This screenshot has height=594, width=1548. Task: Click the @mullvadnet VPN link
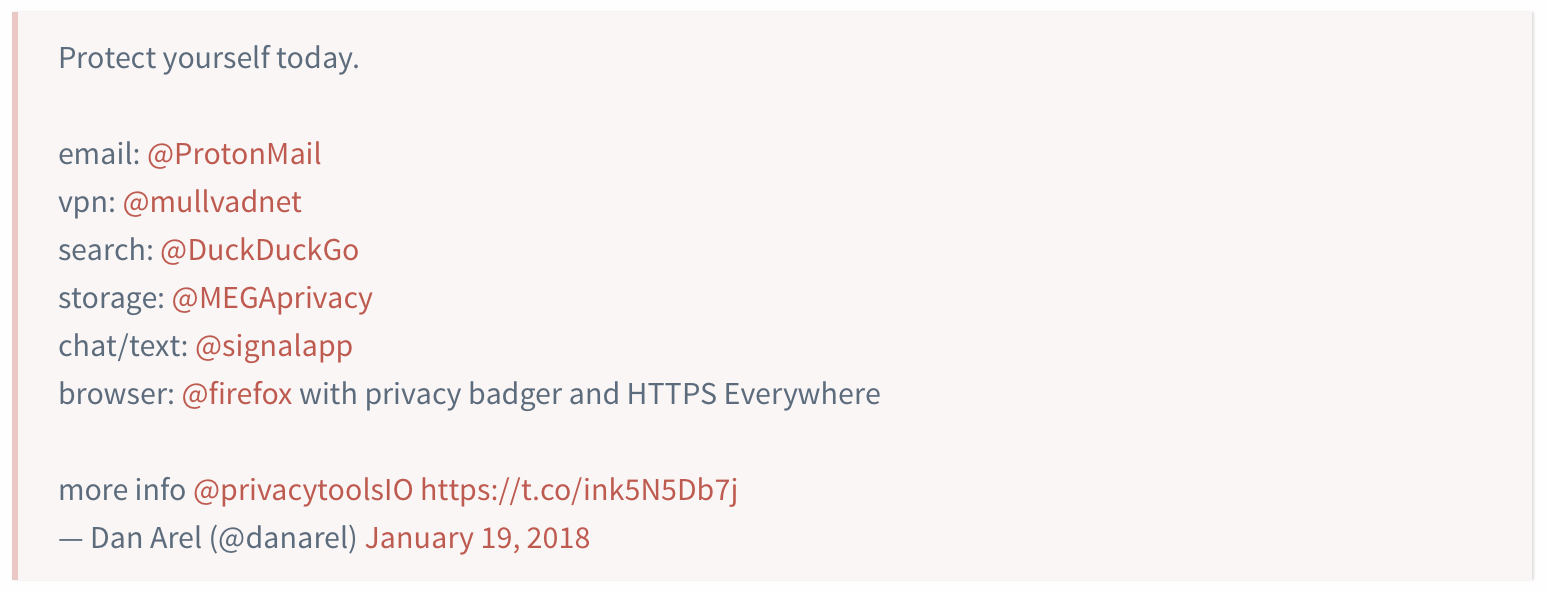tap(212, 202)
